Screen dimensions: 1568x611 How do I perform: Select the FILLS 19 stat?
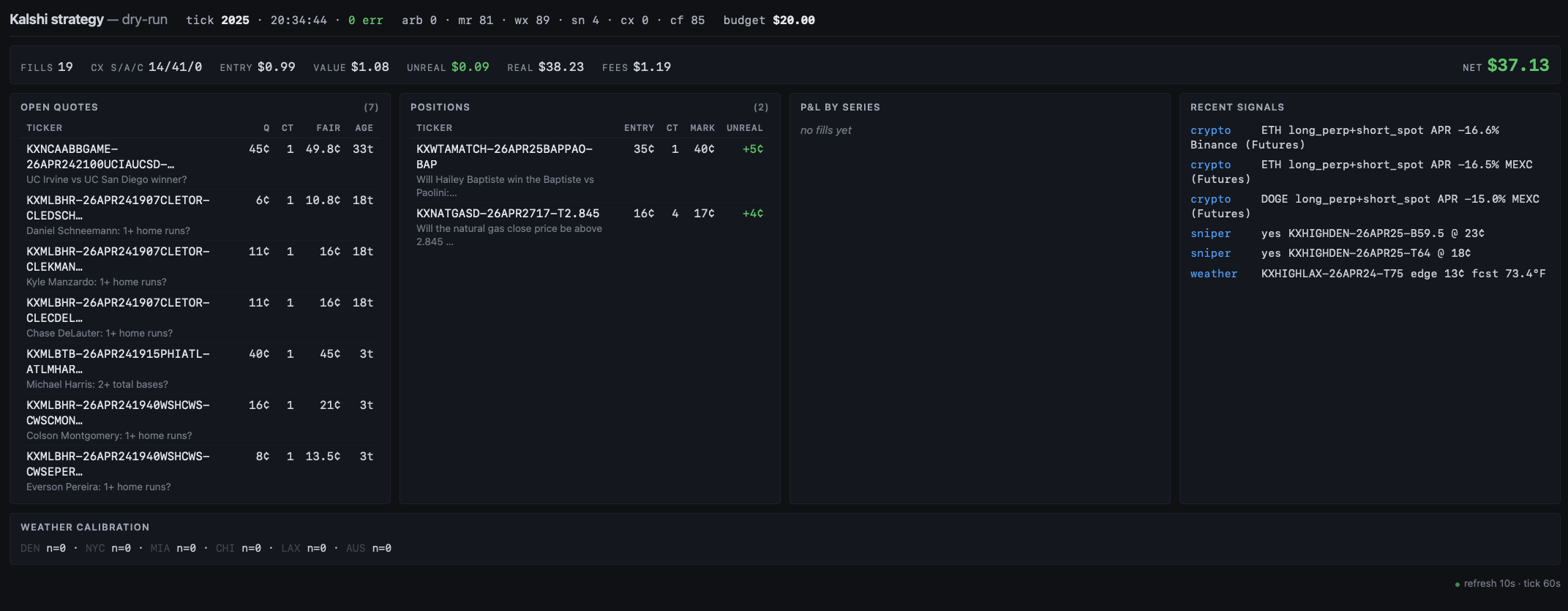point(47,67)
